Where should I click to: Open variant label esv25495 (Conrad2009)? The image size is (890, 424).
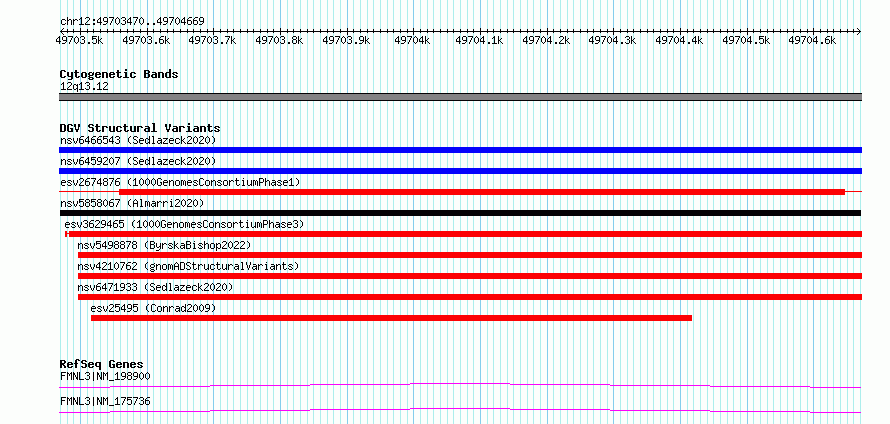(153, 308)
